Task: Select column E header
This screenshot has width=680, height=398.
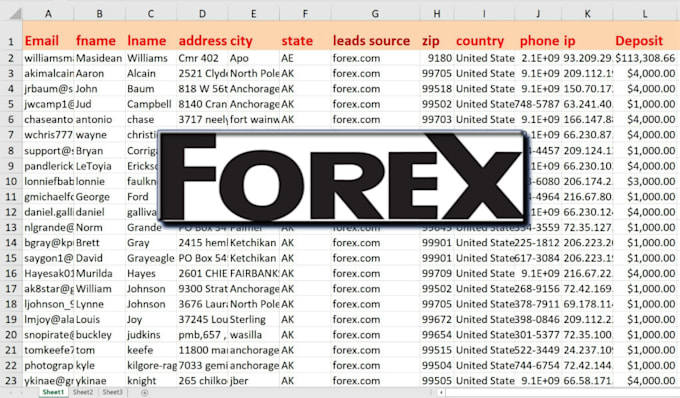Action: click(x=254, y=14)
